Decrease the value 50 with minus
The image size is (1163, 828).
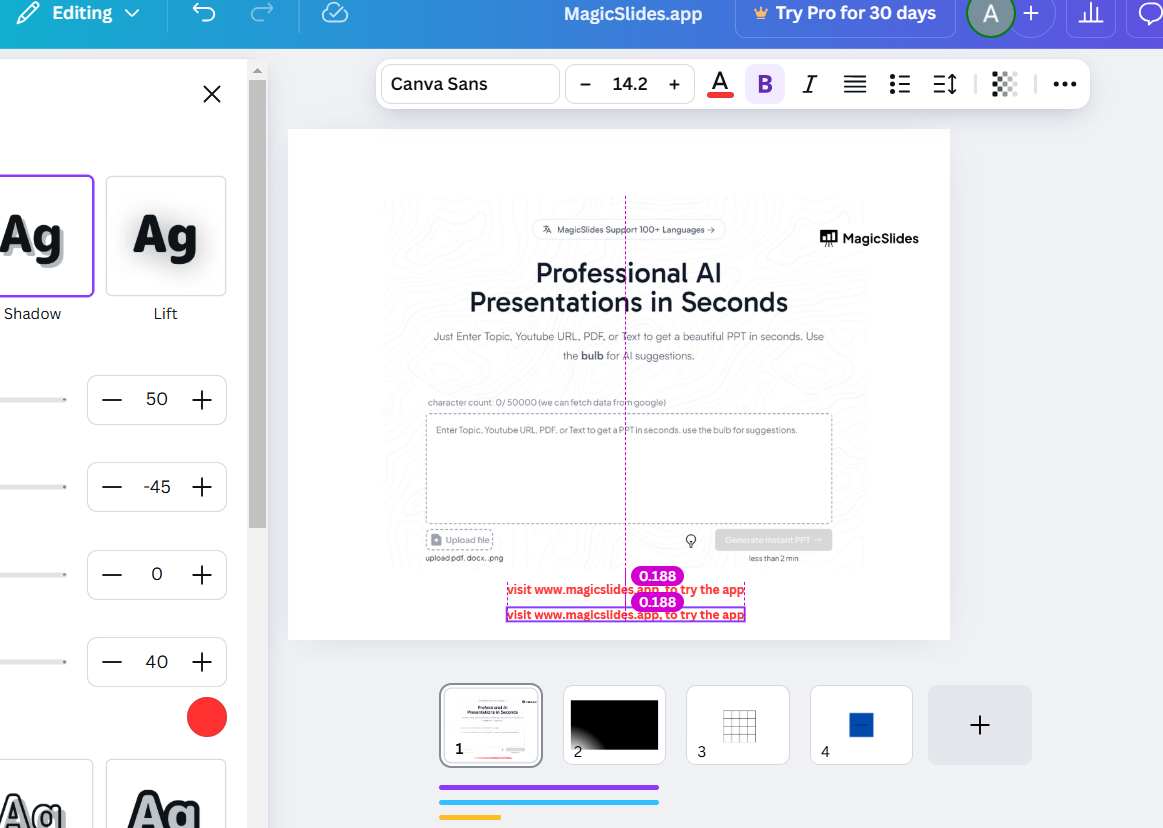112,400
